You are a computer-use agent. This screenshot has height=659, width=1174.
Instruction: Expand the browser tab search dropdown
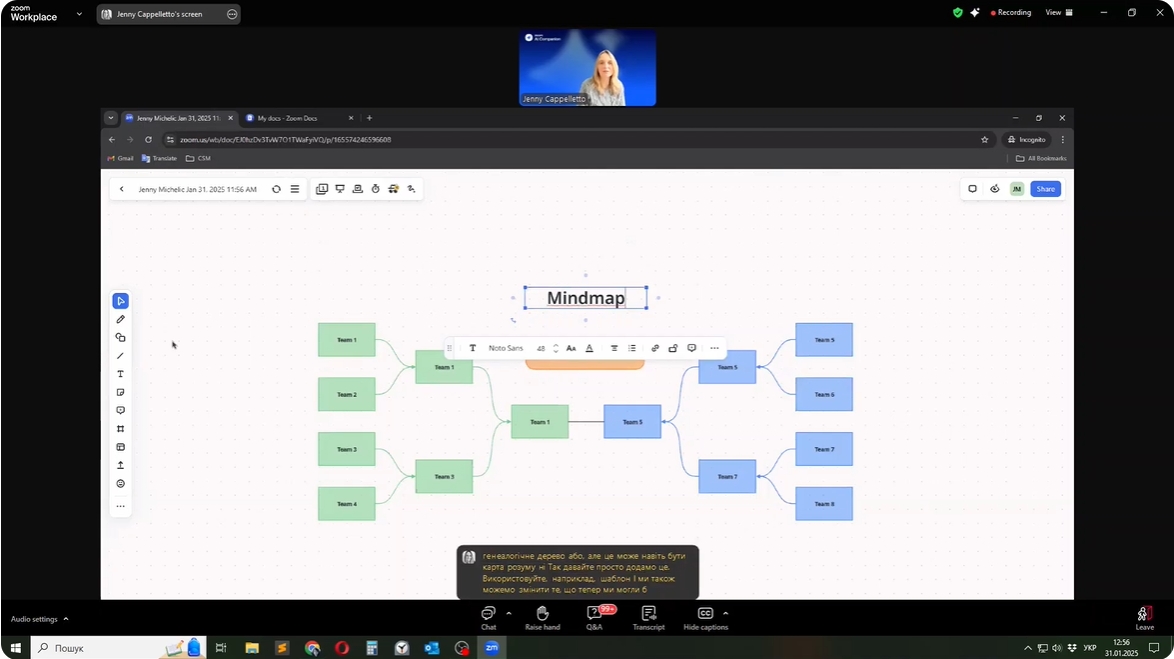coord(111,118)
